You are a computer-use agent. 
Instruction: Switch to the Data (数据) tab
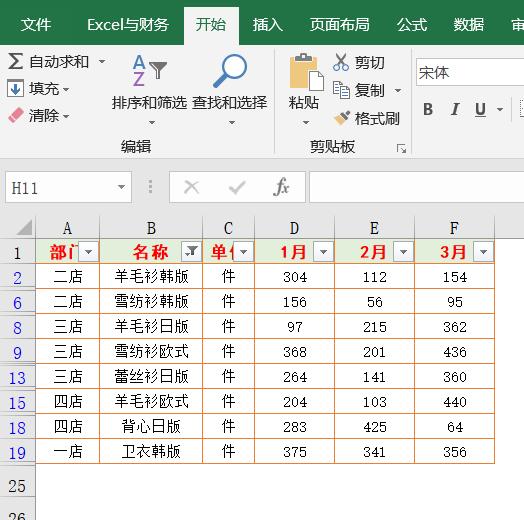(x=469, y=25)
